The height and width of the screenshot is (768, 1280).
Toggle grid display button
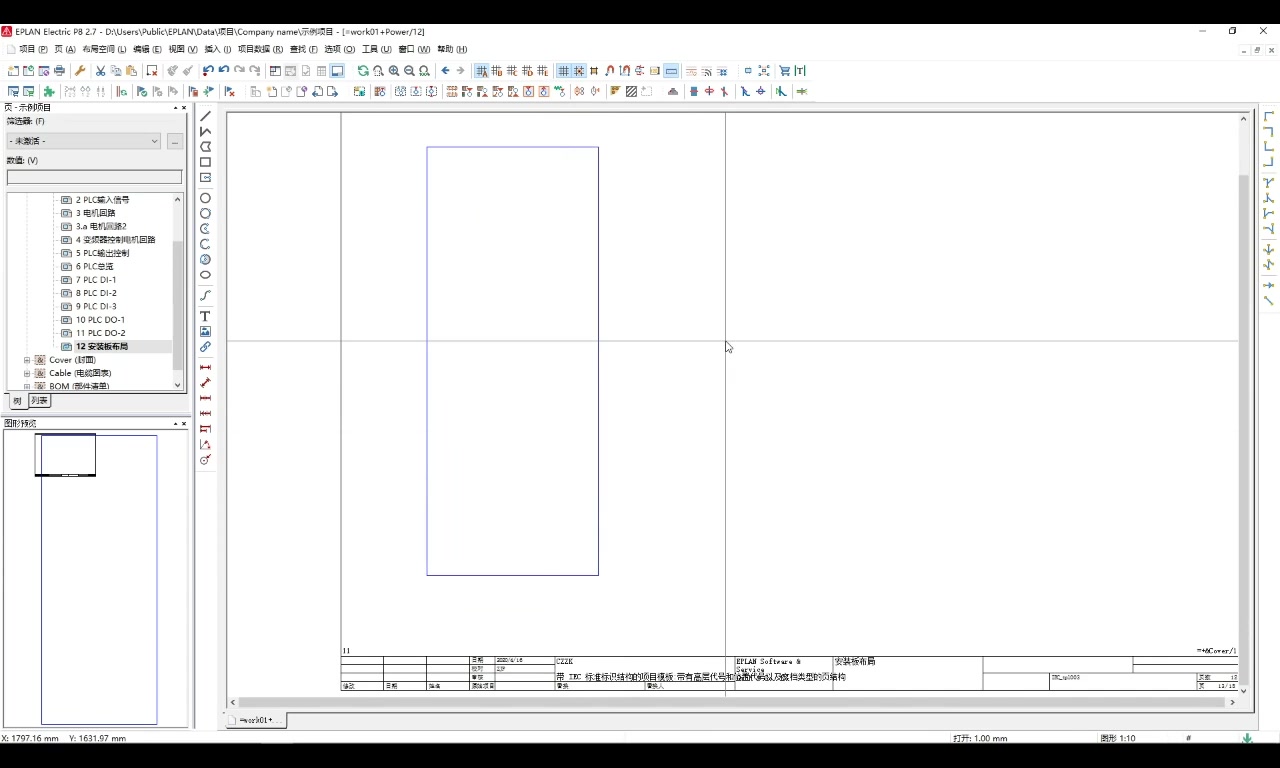(563, 71)
